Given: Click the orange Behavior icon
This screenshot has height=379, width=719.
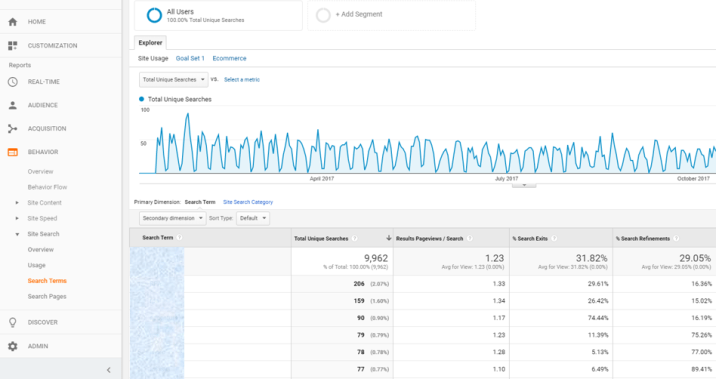Looking at the screenshot, I should [x=13, y=152].
